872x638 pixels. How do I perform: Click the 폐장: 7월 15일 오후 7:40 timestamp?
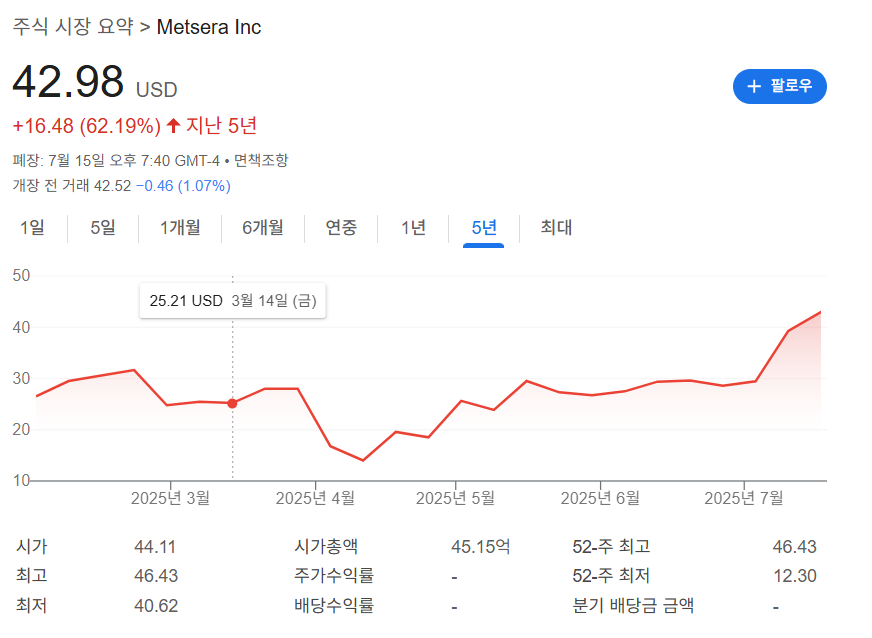pyautogui.click(x=116, y=161)
